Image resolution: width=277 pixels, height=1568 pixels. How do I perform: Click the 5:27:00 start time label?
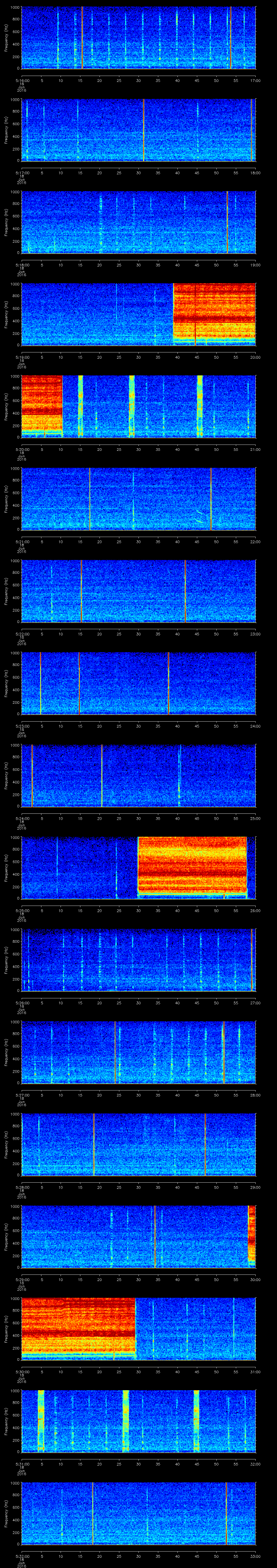point(22,1095)
